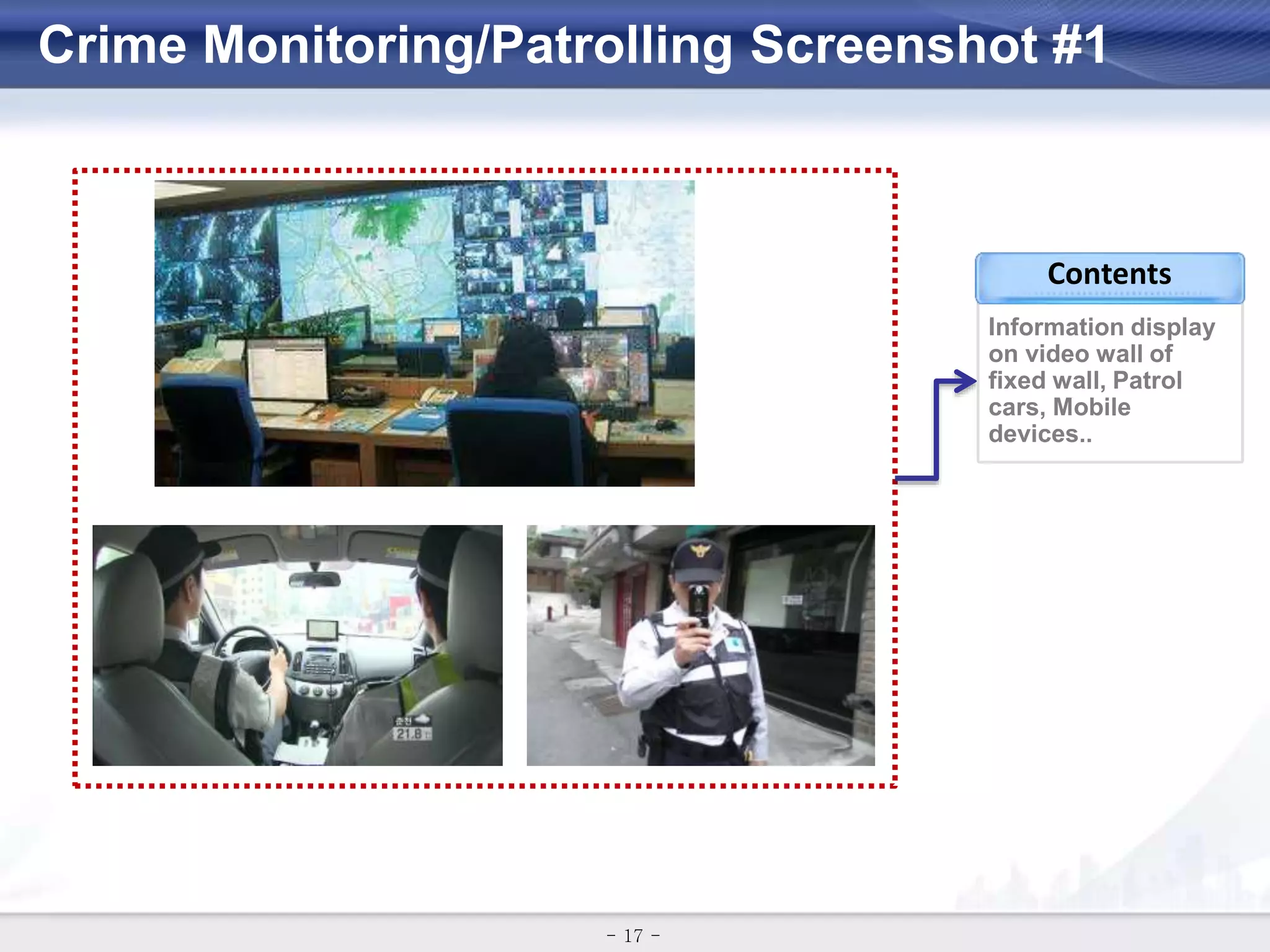Click the control room video wall photo
This screenshot has width=1270, height=952.
point(424,333)
